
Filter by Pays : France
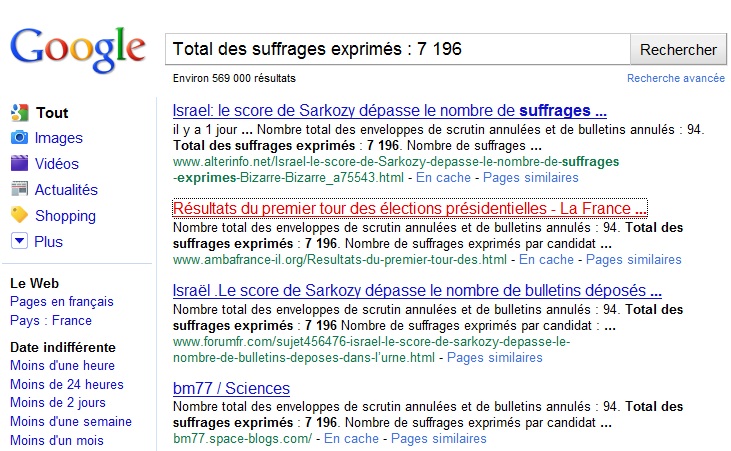point(51,321)
